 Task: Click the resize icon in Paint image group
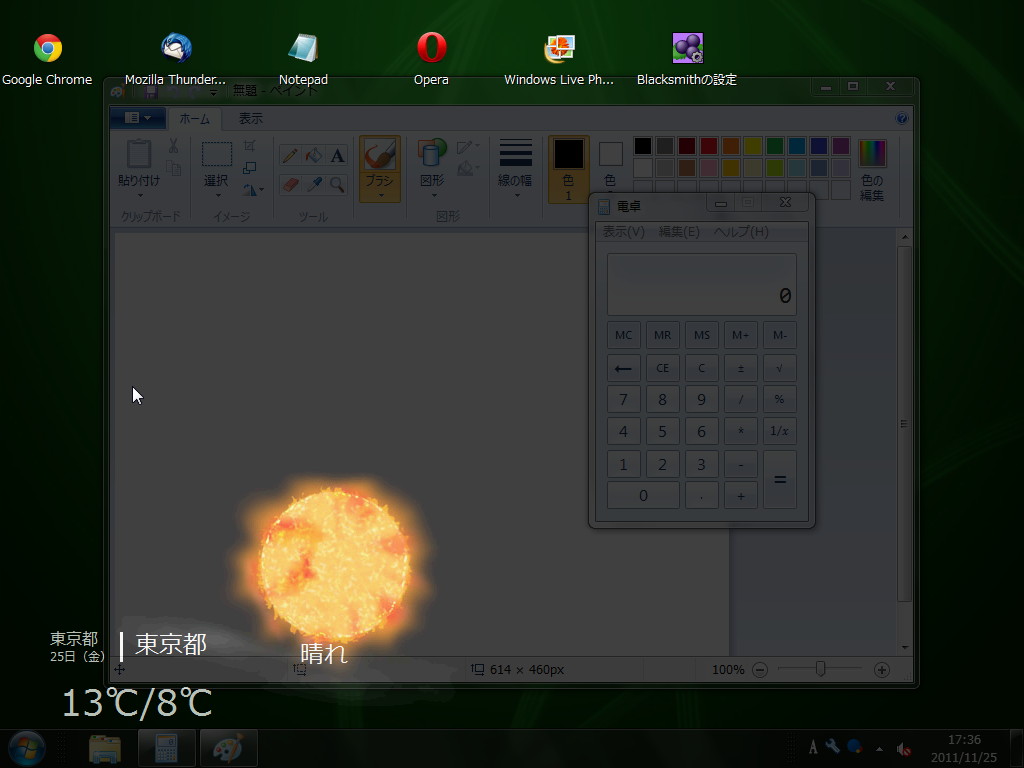click(x=249, y=168)
